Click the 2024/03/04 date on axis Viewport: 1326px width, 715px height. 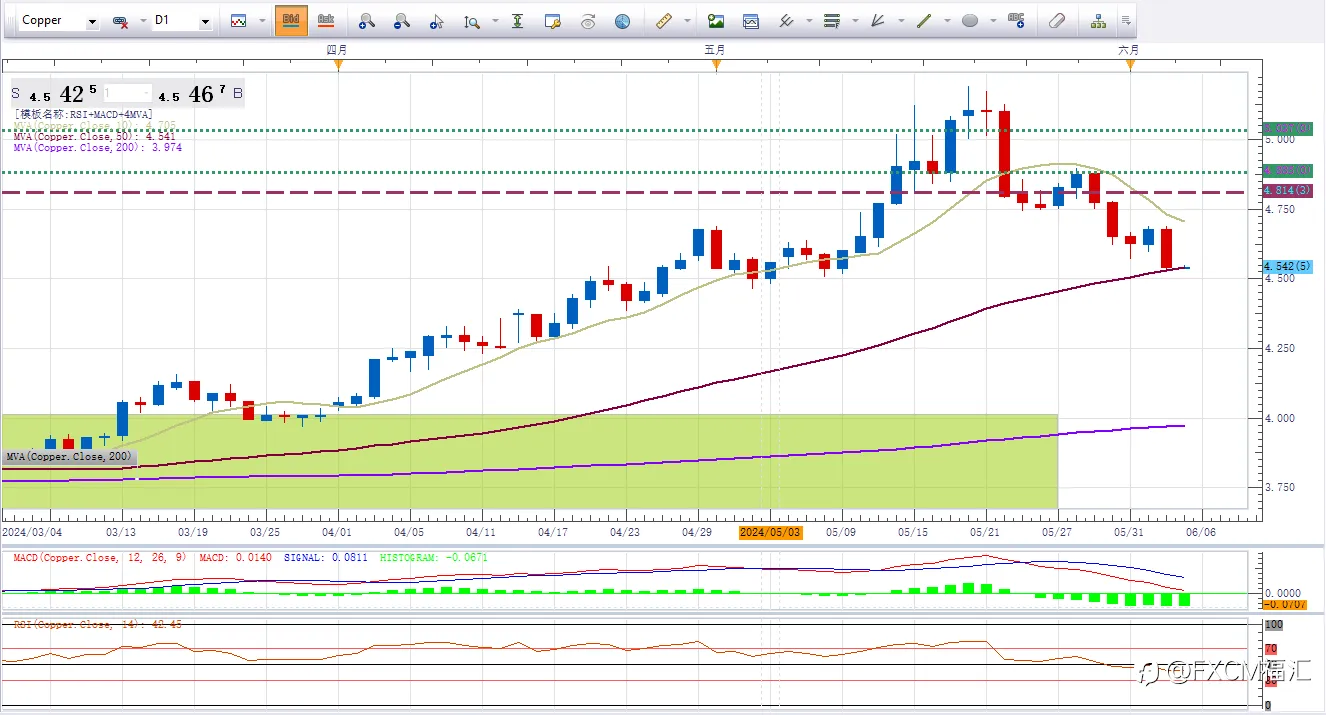click(x=32, y=533)
